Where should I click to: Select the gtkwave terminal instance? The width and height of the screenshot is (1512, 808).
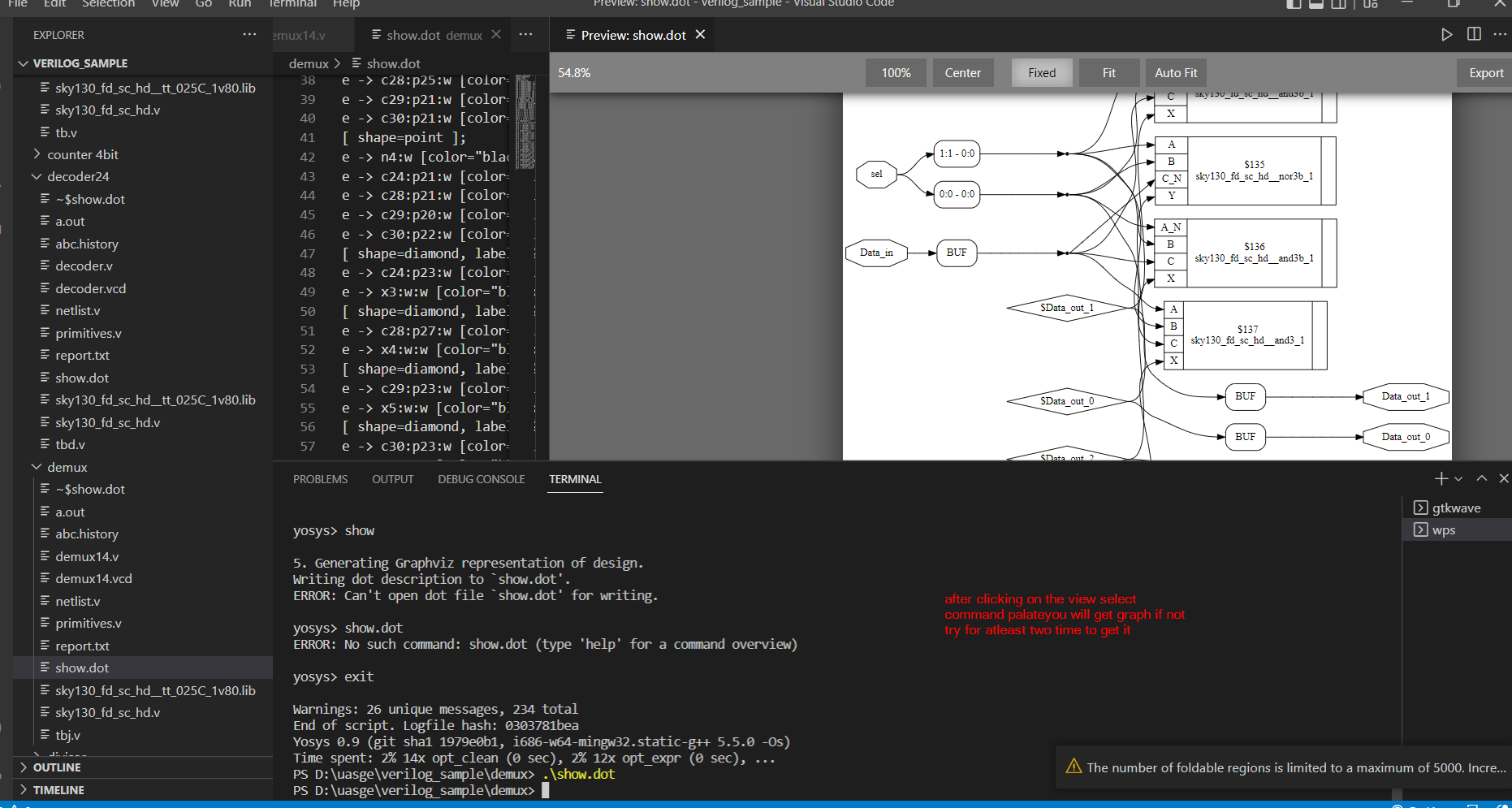tap(1457, 508)
